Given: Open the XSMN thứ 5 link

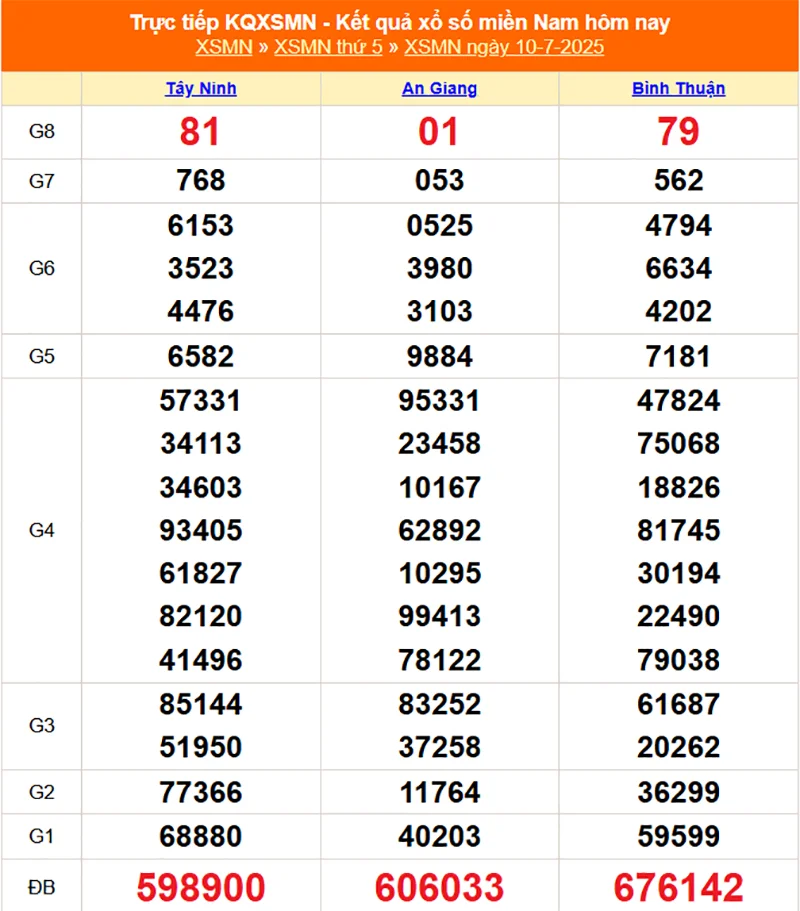Looking at the screenshot, I should tap(328, 47).
